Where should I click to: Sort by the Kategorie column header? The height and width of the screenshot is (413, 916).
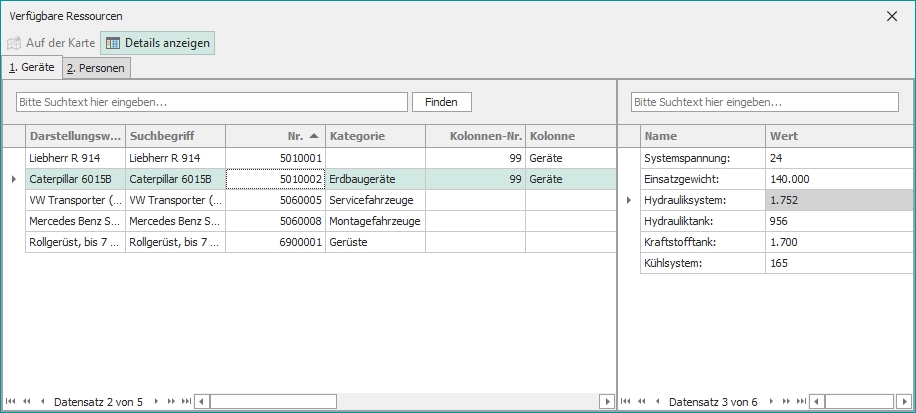pos(375,136)
